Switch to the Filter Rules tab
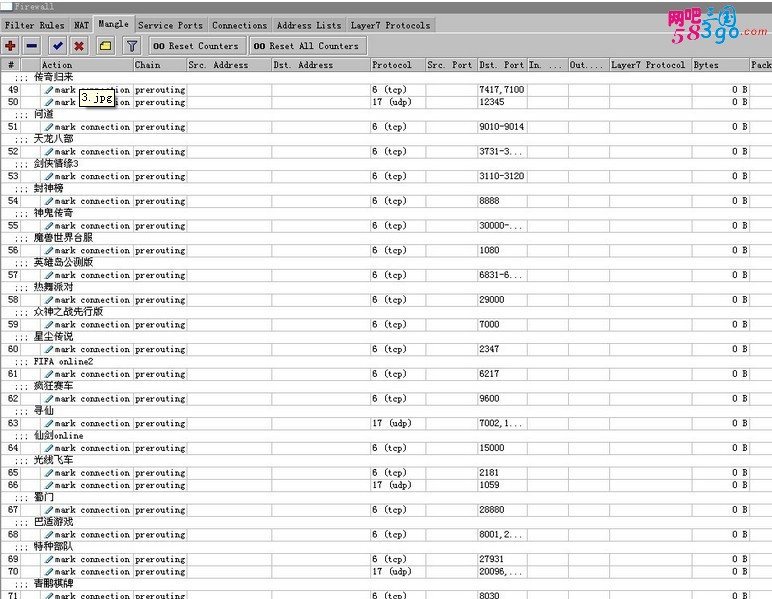Screen dimensions: 772x599 [x=34, y=25]
